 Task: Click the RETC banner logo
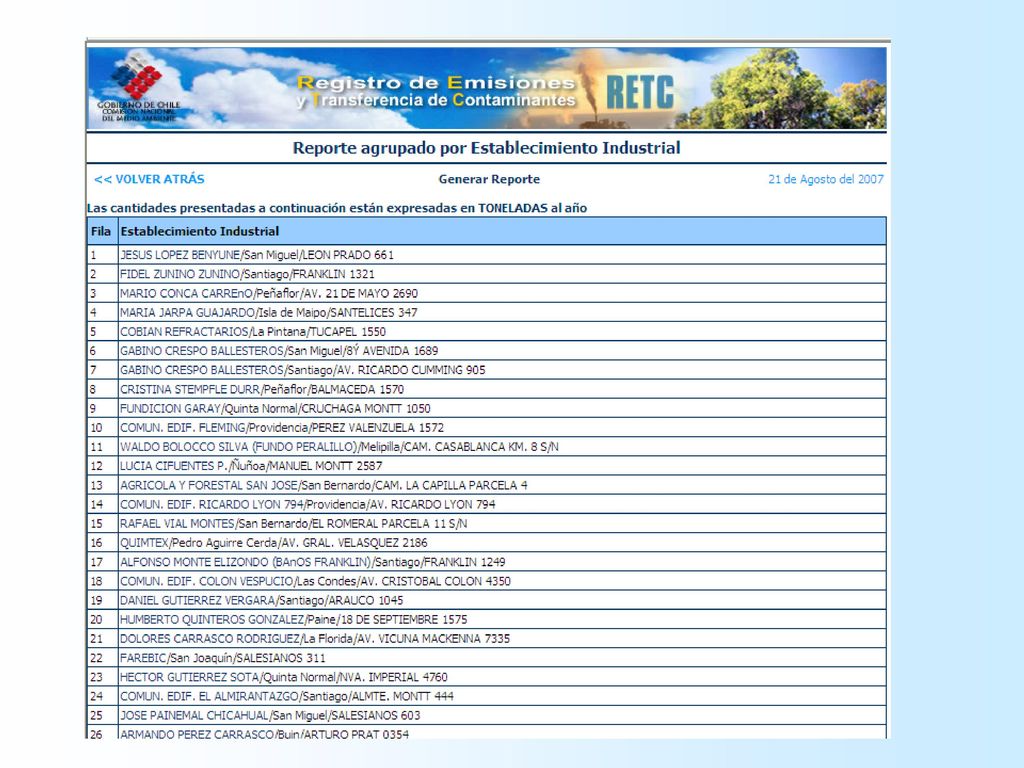pyautogui.click(x=640, y=92)
